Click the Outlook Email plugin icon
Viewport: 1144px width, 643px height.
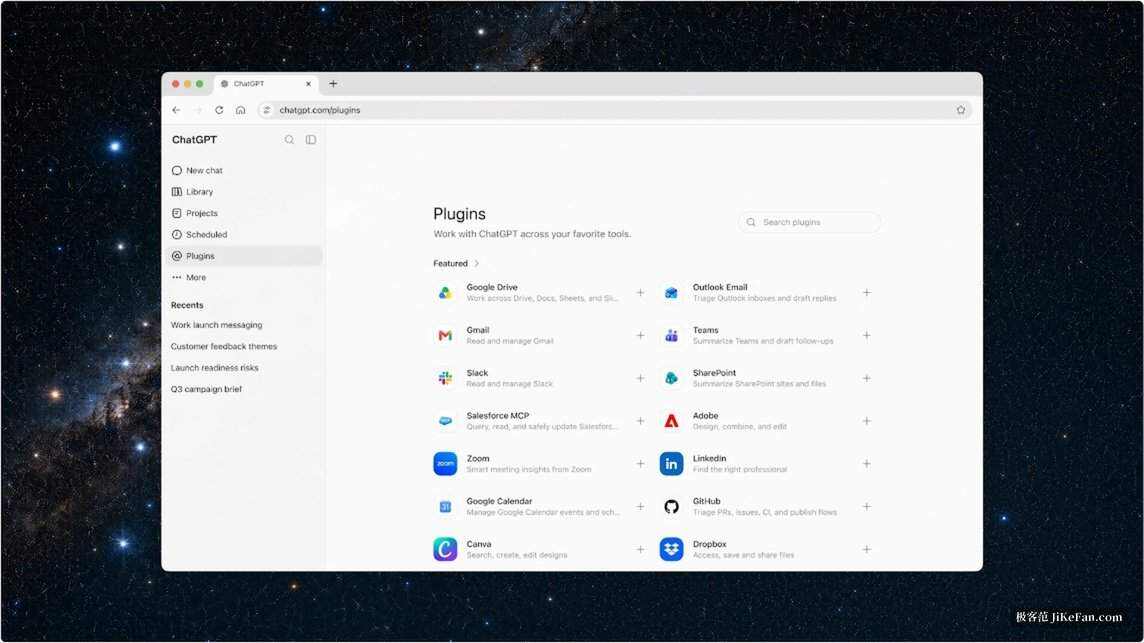coord(671,293)
